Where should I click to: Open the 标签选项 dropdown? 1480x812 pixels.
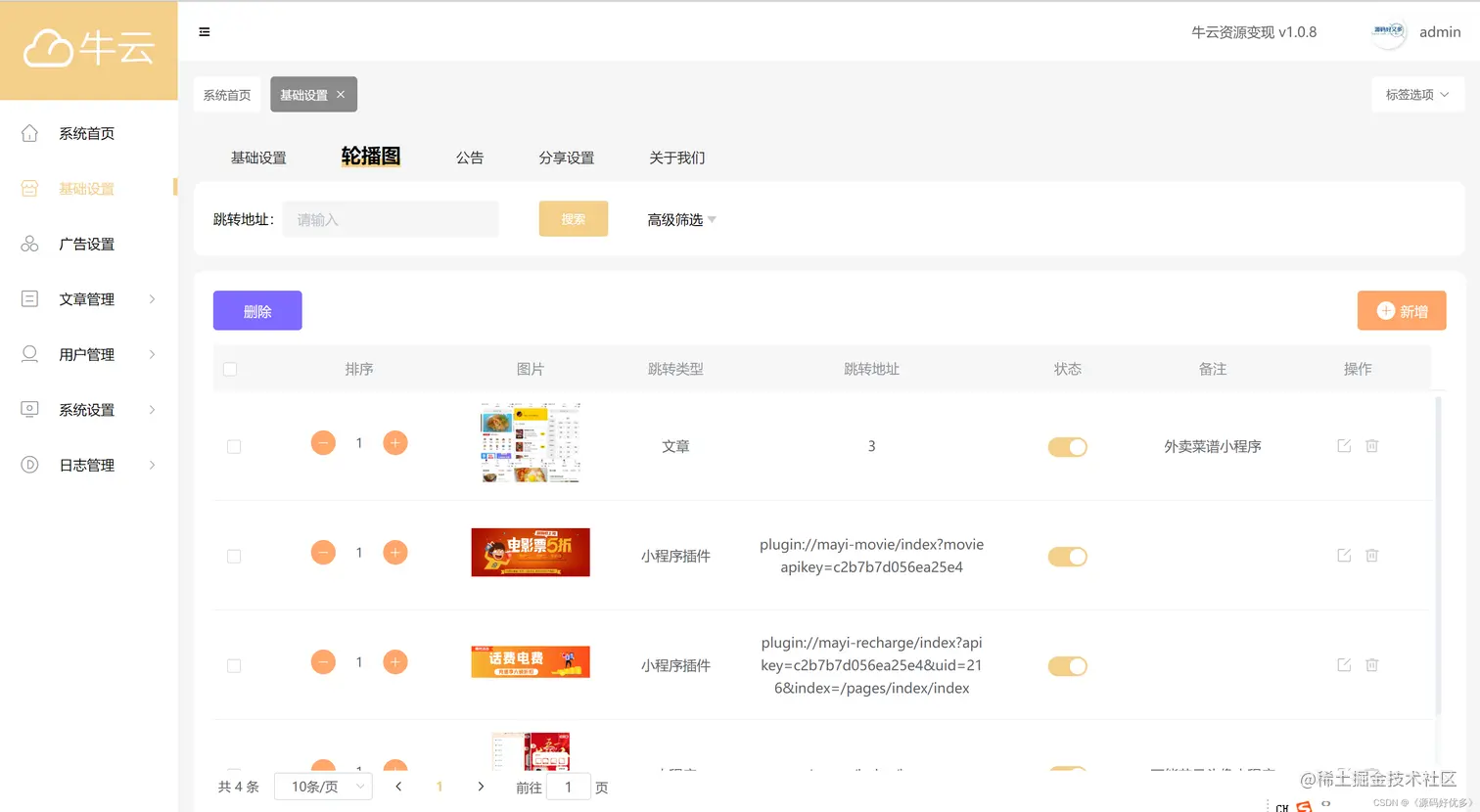1416,94
